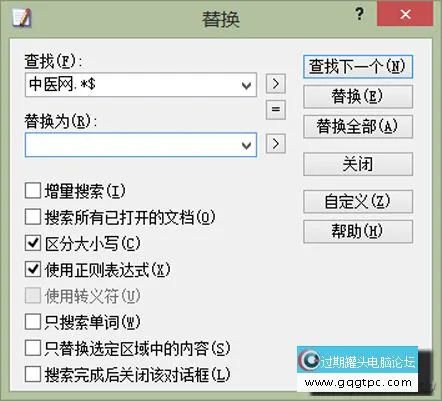442x401 pixels.
Task: Expand the 替换为 combo box dropdown
Action: pos(246,145)
